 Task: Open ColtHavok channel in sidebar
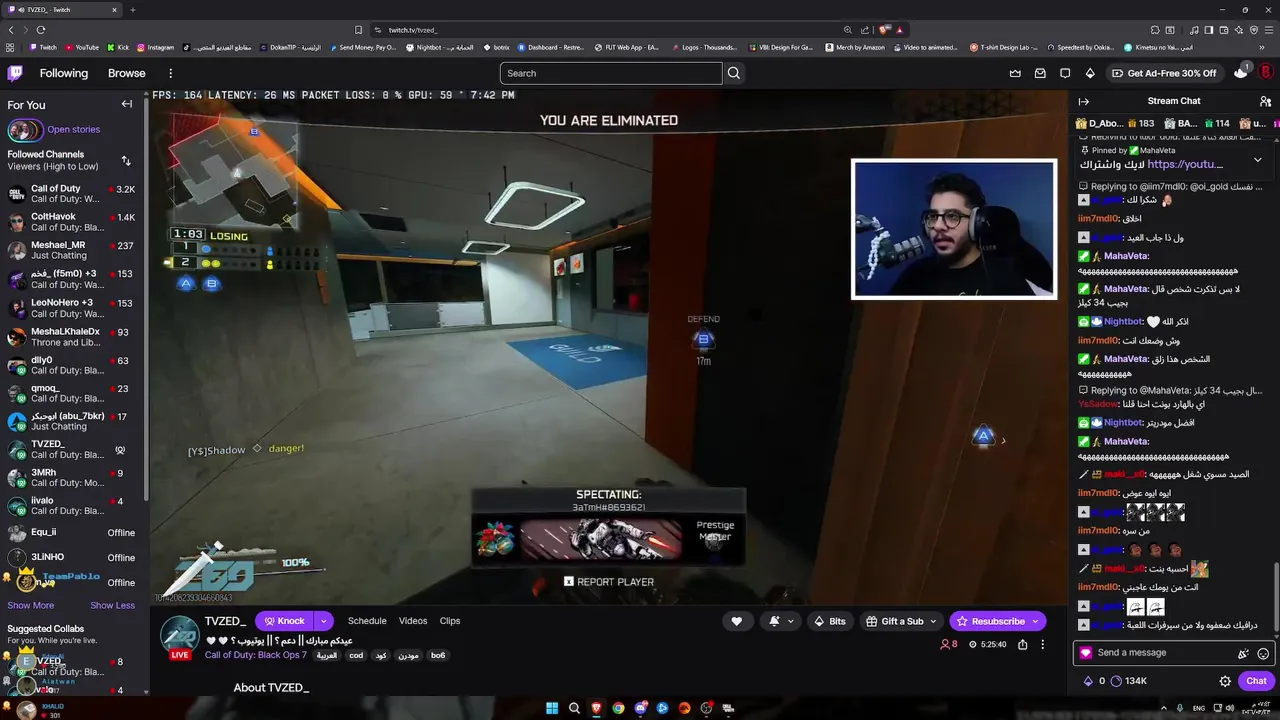click(x=75, y=221)
